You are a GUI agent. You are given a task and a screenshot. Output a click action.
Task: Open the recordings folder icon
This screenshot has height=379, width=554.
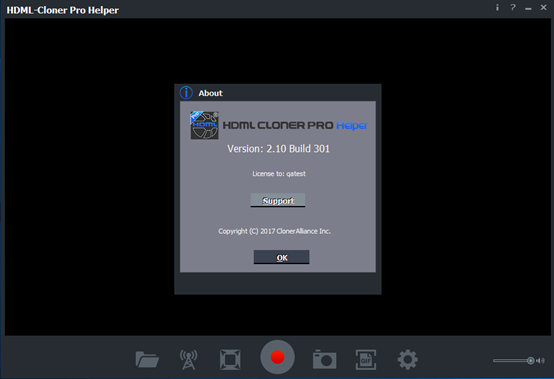pos(147,360)
